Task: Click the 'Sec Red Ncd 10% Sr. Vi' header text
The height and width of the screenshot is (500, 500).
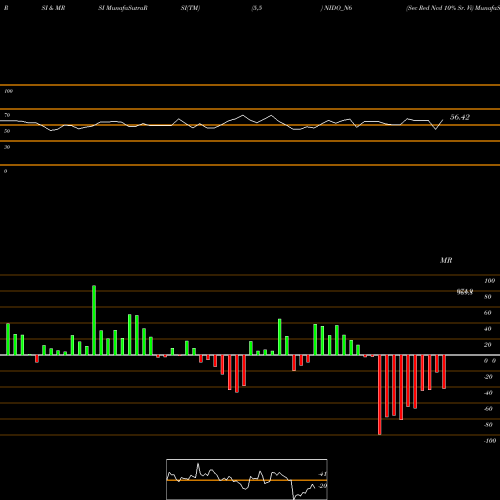Action: click(439, 8)
